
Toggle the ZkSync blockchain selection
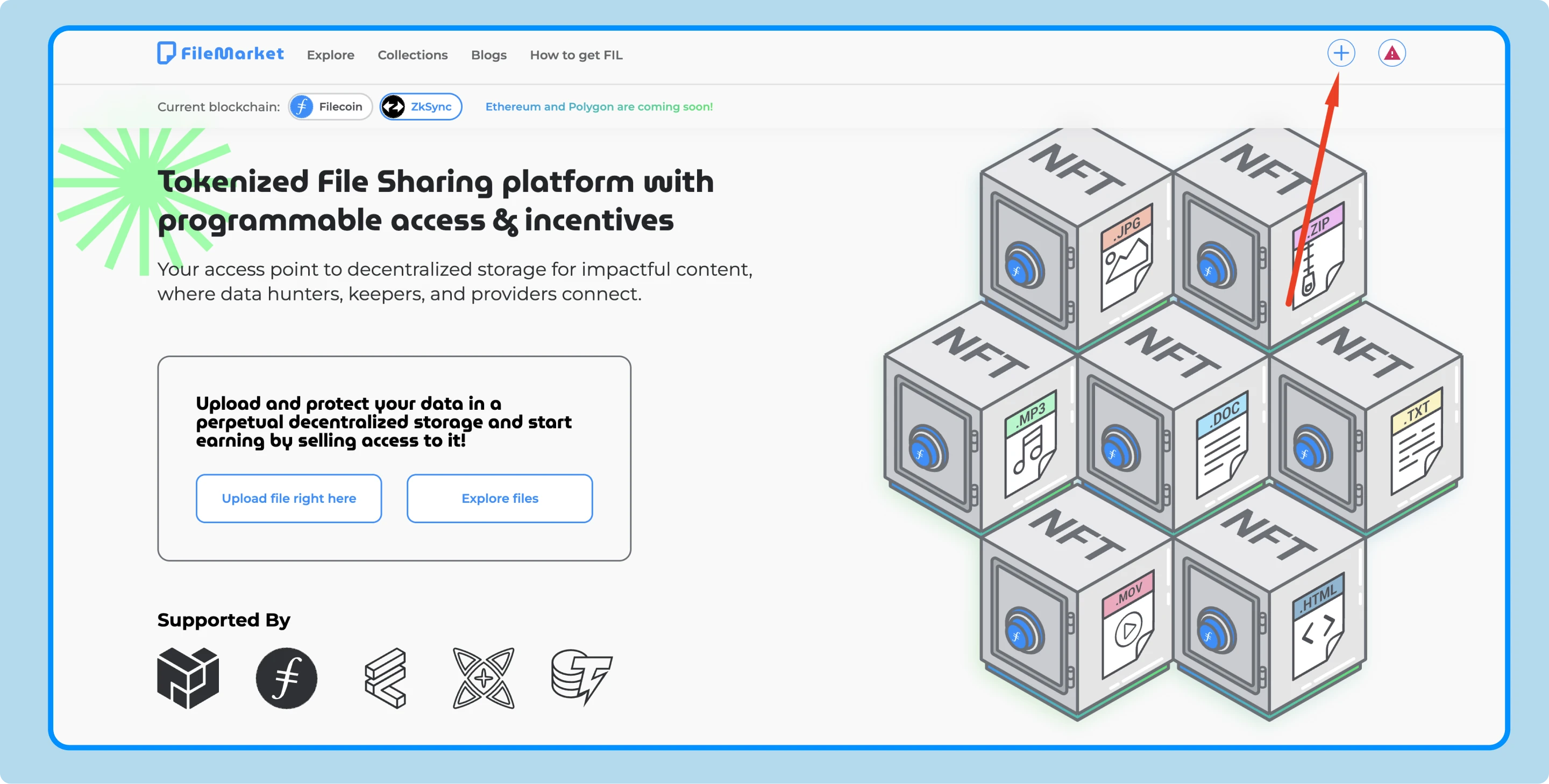pos(419,106)
